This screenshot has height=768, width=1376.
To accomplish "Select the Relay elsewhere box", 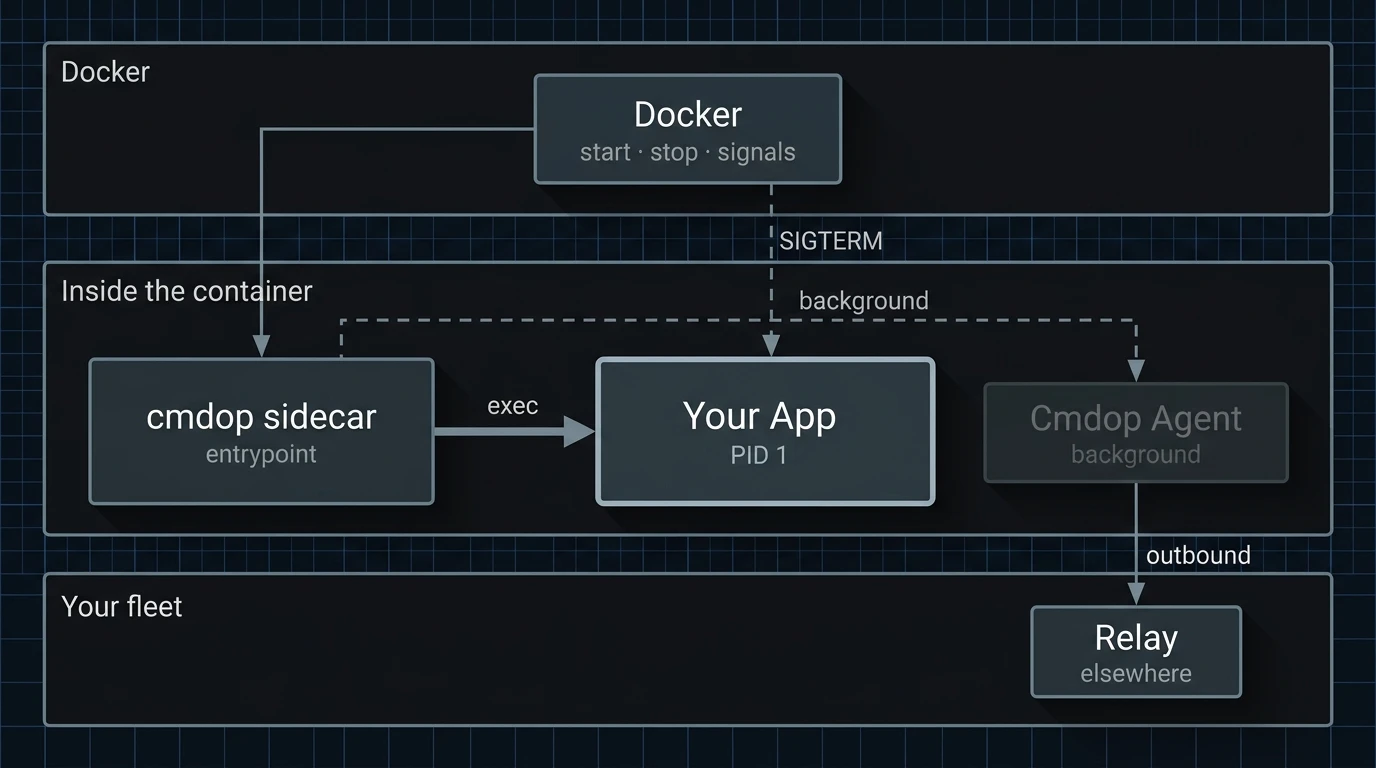I will click(x=1136, y=652).
